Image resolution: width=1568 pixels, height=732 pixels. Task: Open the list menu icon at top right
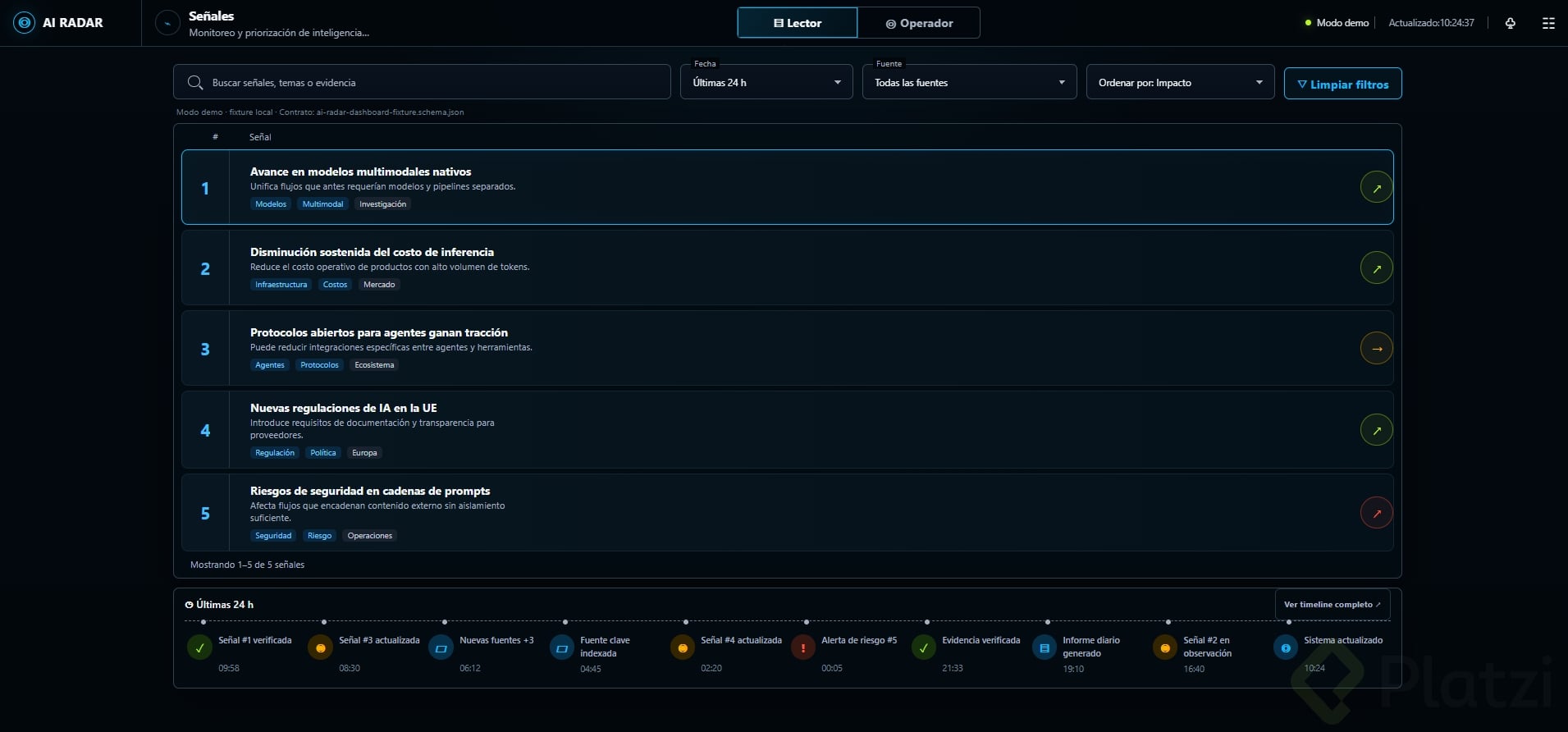(1548, 23)
